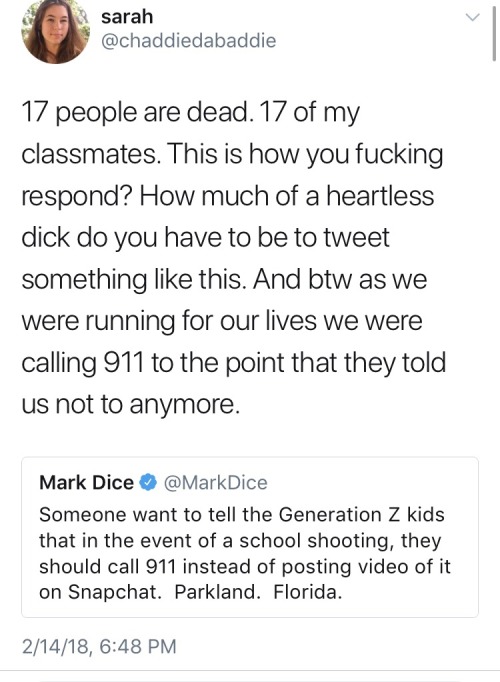This screenshot has height=682, width=500.
Task: Open the quoted Mark Dice tweet
Action: tap(250, 537)
